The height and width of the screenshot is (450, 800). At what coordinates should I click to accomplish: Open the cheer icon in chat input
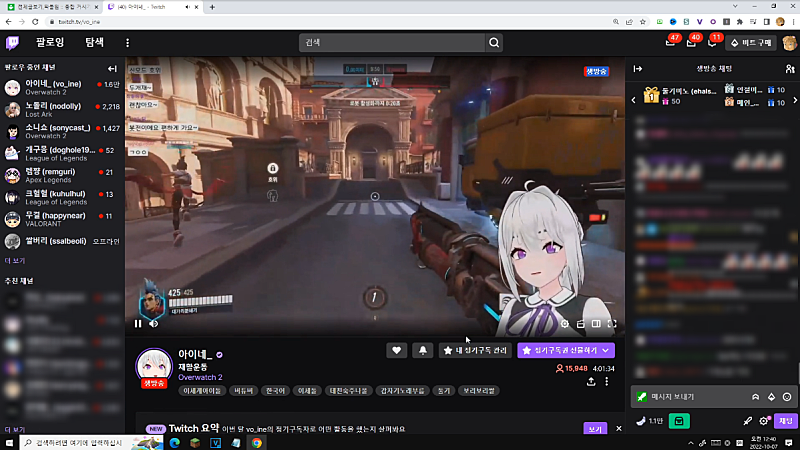(756, 397)
